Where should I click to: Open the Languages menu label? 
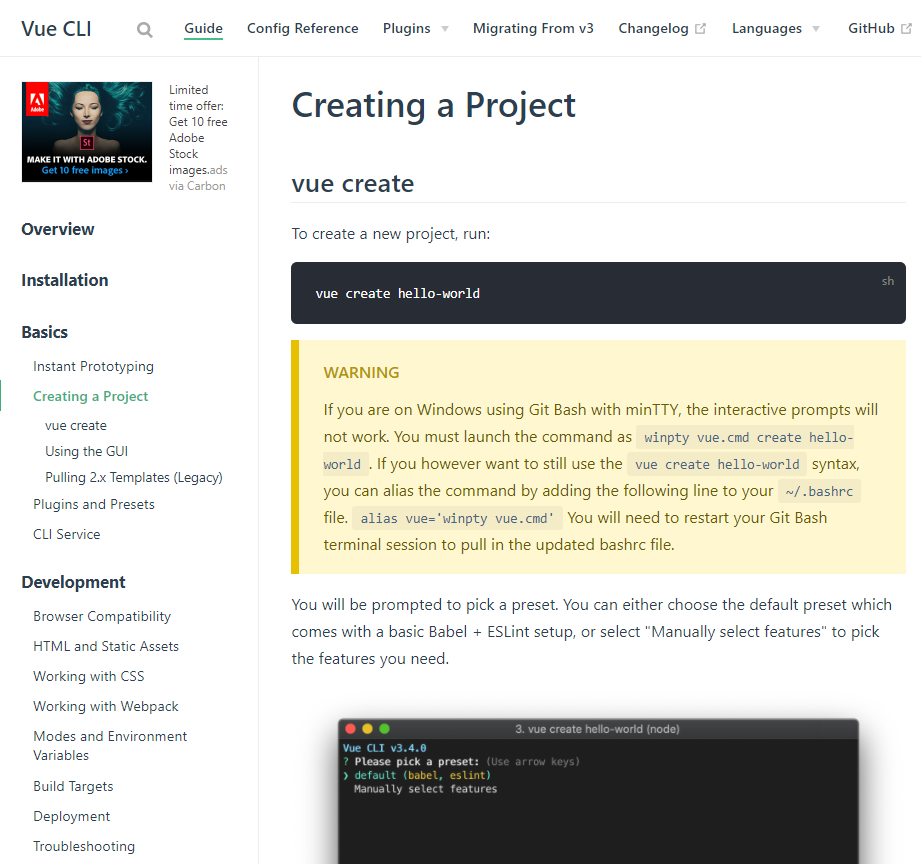tap(767, 28)
